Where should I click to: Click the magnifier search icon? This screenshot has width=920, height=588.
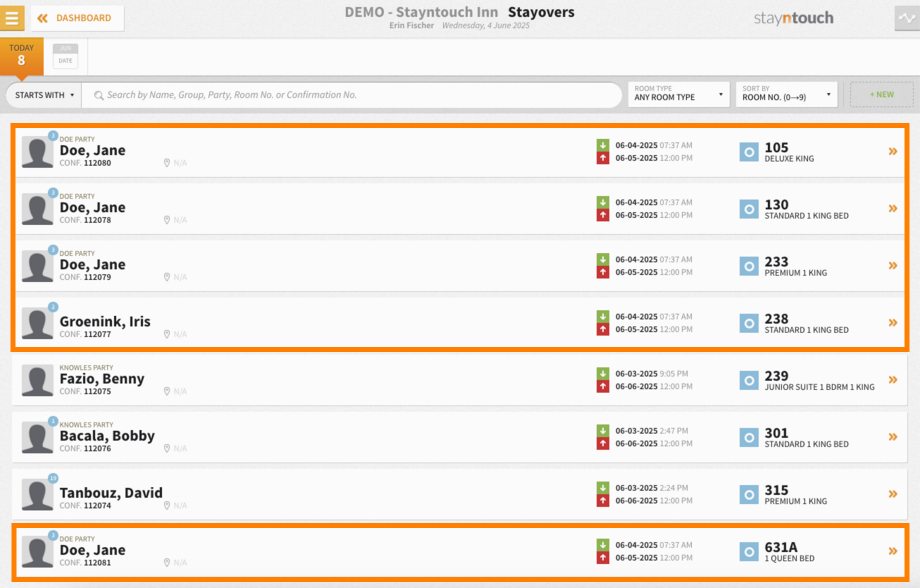click(x=99, y=95)
